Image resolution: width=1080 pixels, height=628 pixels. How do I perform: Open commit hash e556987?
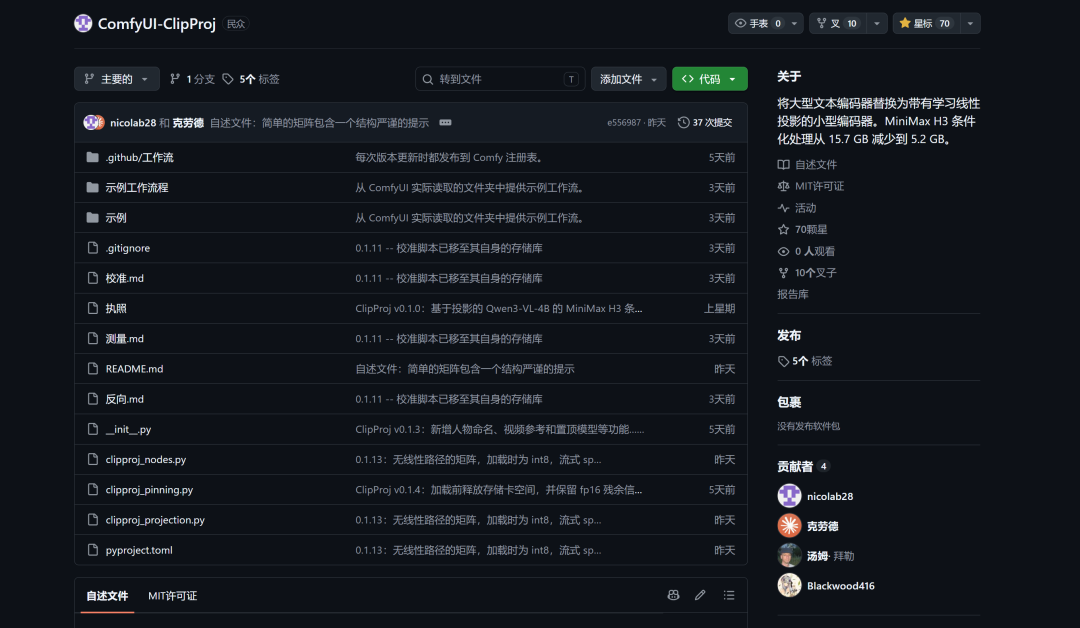[624, 123]
